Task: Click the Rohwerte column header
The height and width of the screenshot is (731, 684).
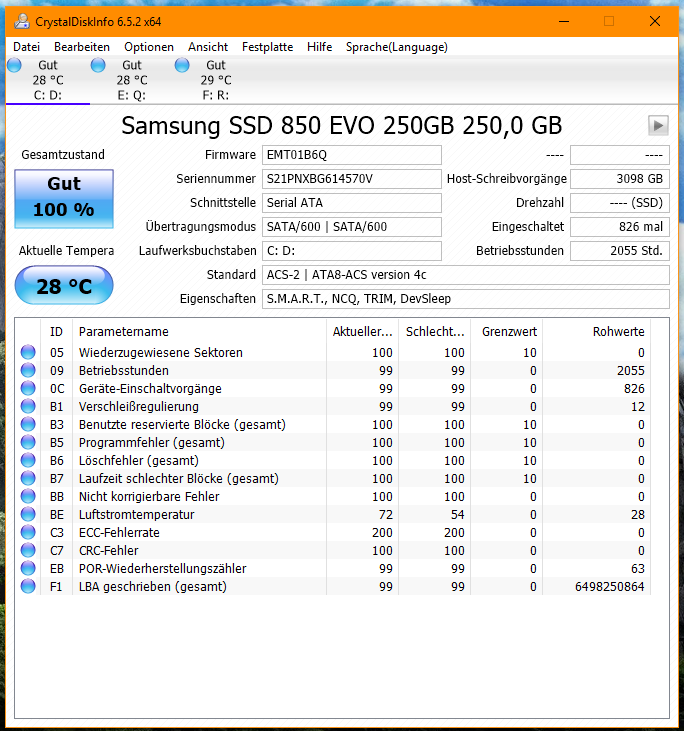Action: (597, 332)
